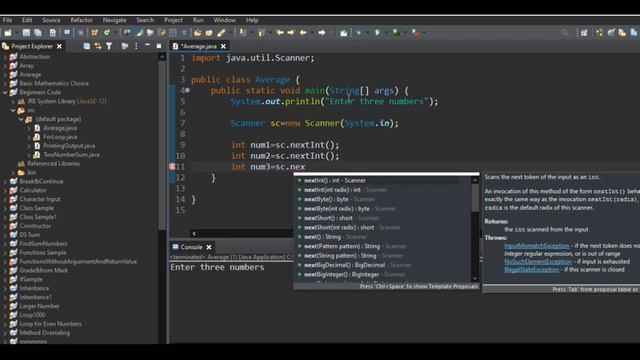Open the NoSuchElementException link
This screenshot has width=640, height=360.
point(538,262)
